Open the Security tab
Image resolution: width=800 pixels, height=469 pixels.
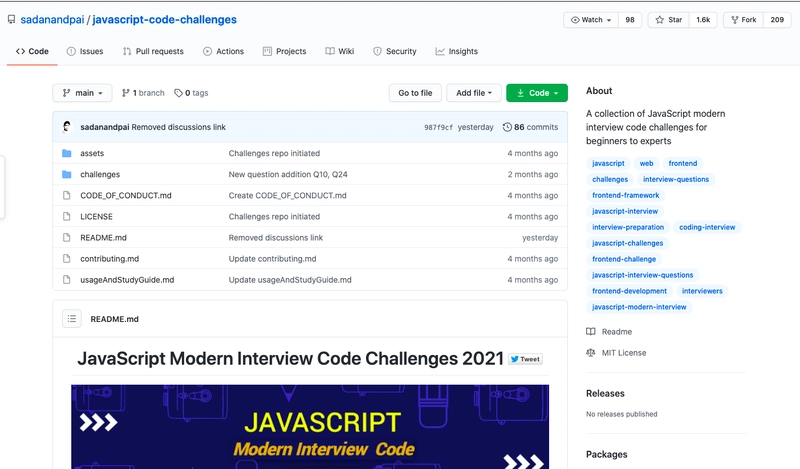pos(395,51)
